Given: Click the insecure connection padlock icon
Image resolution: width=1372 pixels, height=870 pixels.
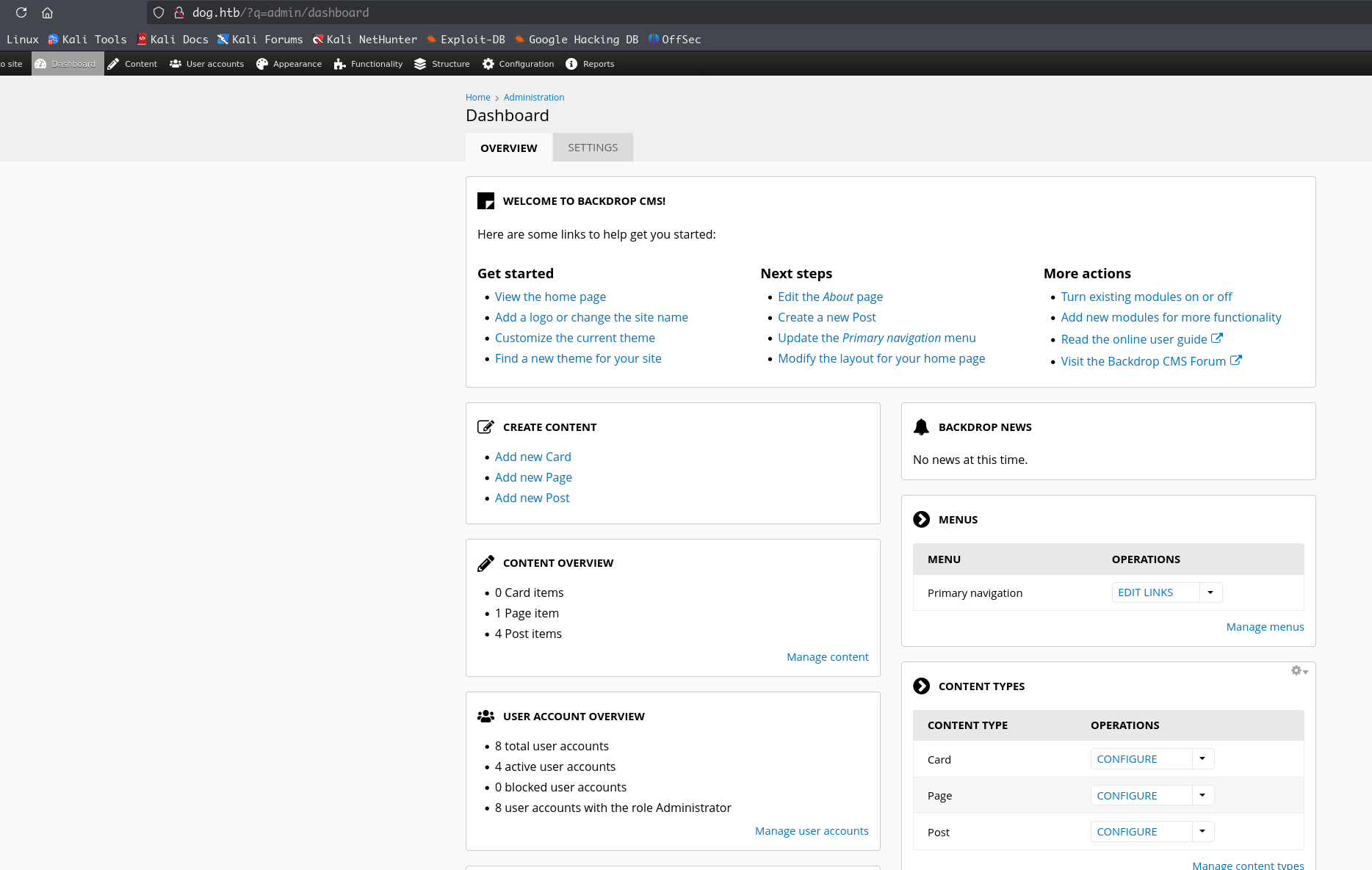Looking at the screenshot, I should 178,12.
